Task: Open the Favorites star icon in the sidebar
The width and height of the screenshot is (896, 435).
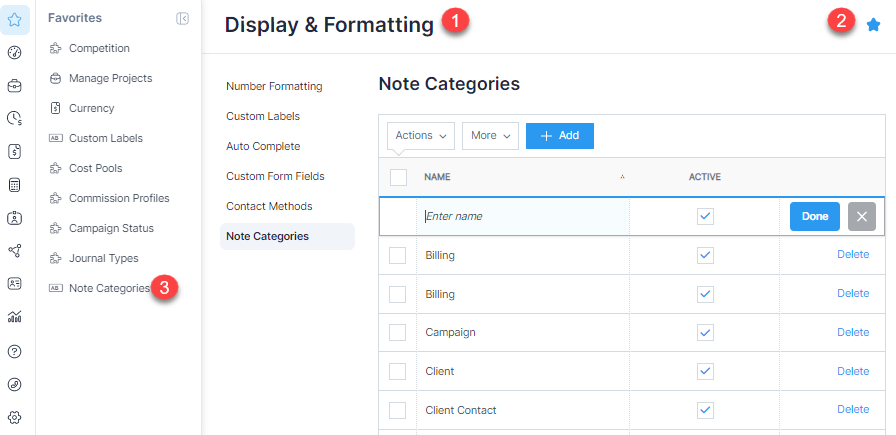Action: pyautogui.click(x=15, y=21)
